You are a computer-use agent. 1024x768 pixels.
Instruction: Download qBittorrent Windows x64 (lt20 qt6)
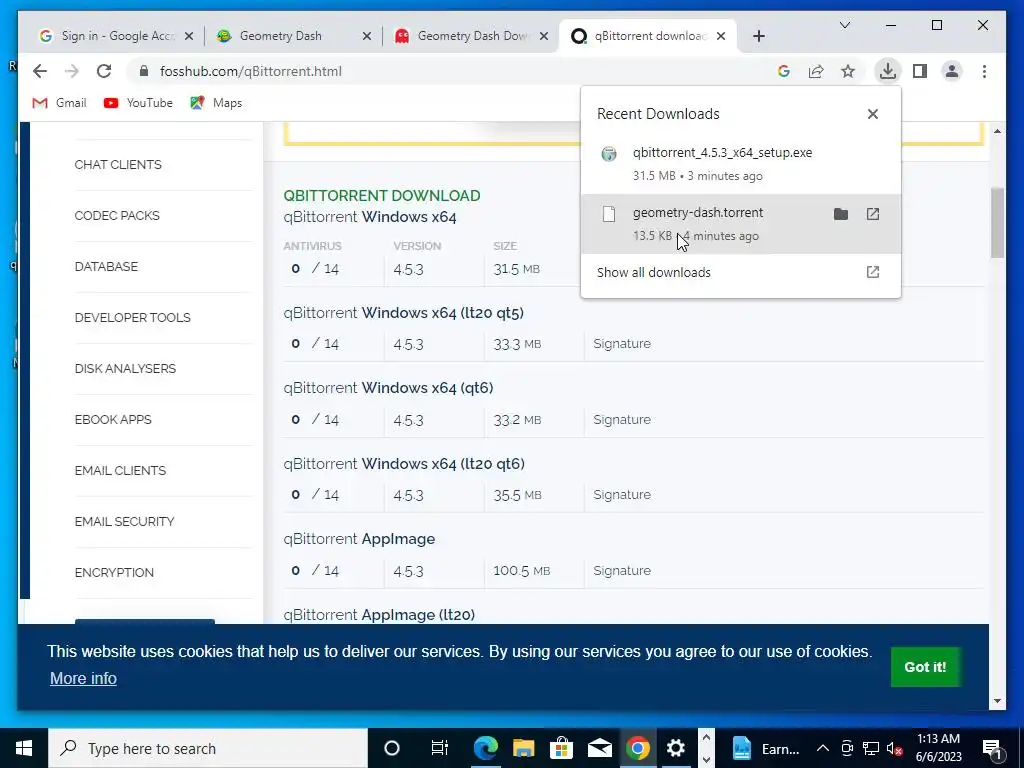tap(404, 464)
